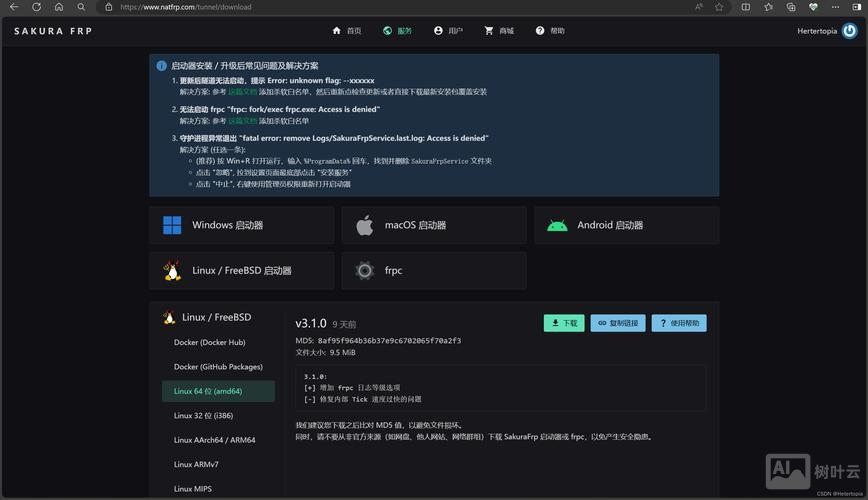The image size is (868, 500).
Task: Select the Android 启动器 card
Action: 627,225
